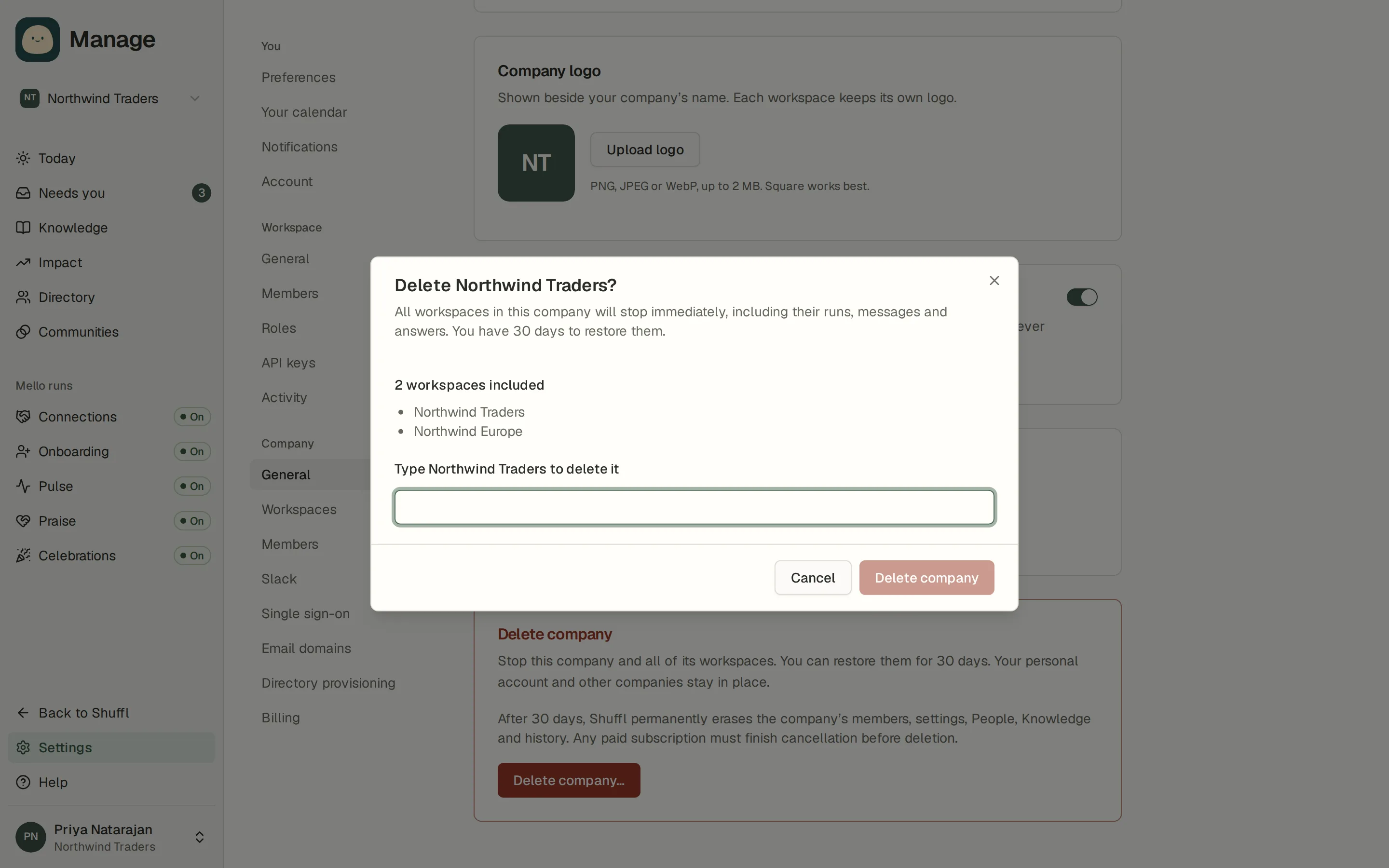Click the Mello mascot logo icon
The height and width of the screenshot is (868, 1389).
click(37, 39)
